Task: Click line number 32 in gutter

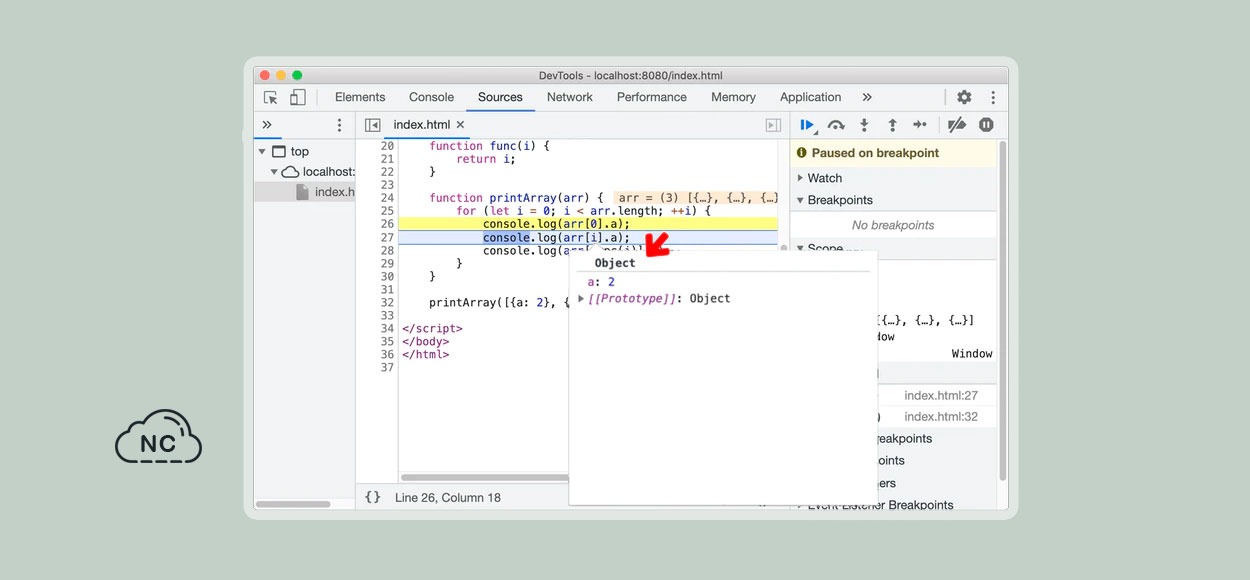Action: pos(387,302)
